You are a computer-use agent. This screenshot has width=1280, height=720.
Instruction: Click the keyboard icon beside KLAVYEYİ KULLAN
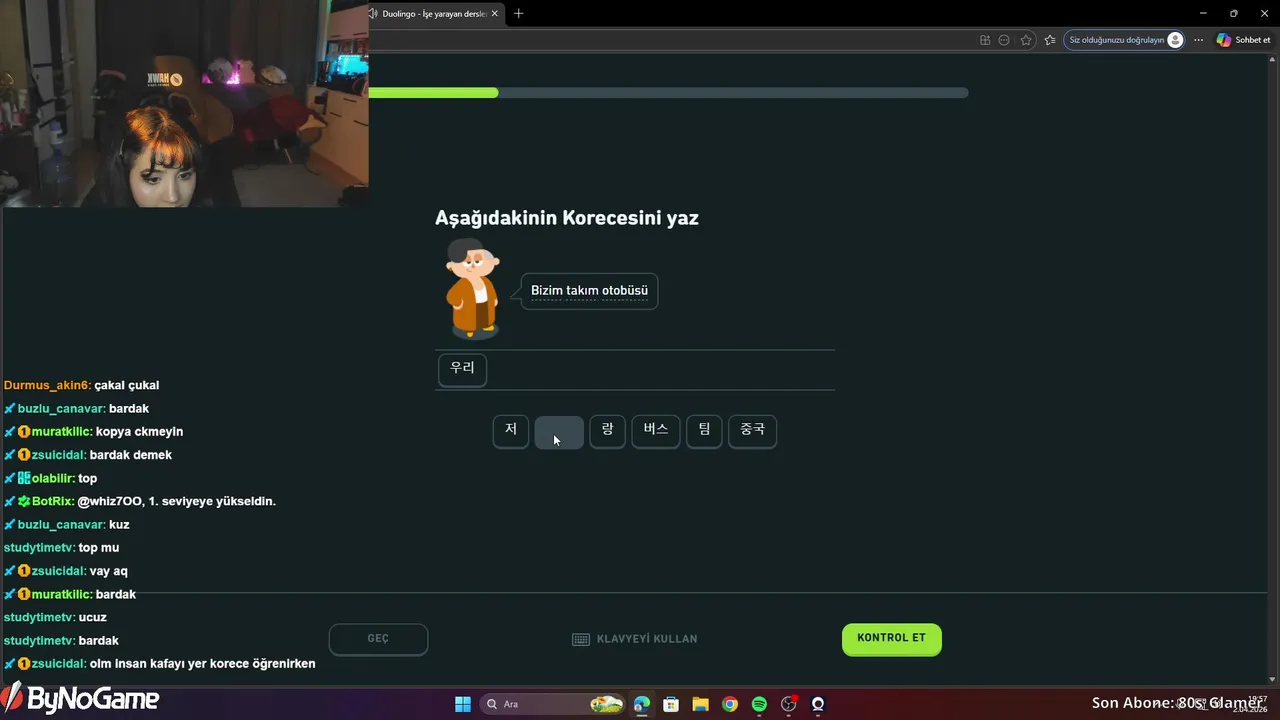click(580, 639)
